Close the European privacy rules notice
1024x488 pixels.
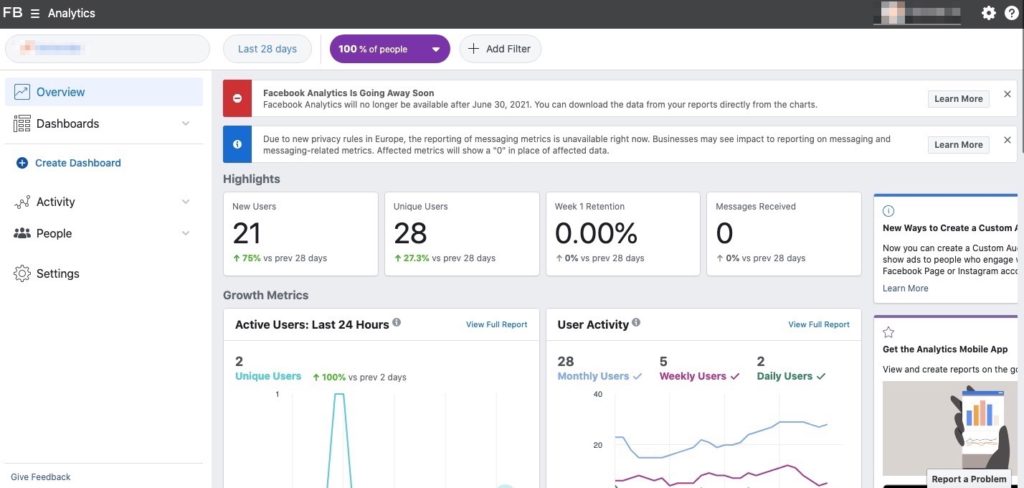point(1007,141)
